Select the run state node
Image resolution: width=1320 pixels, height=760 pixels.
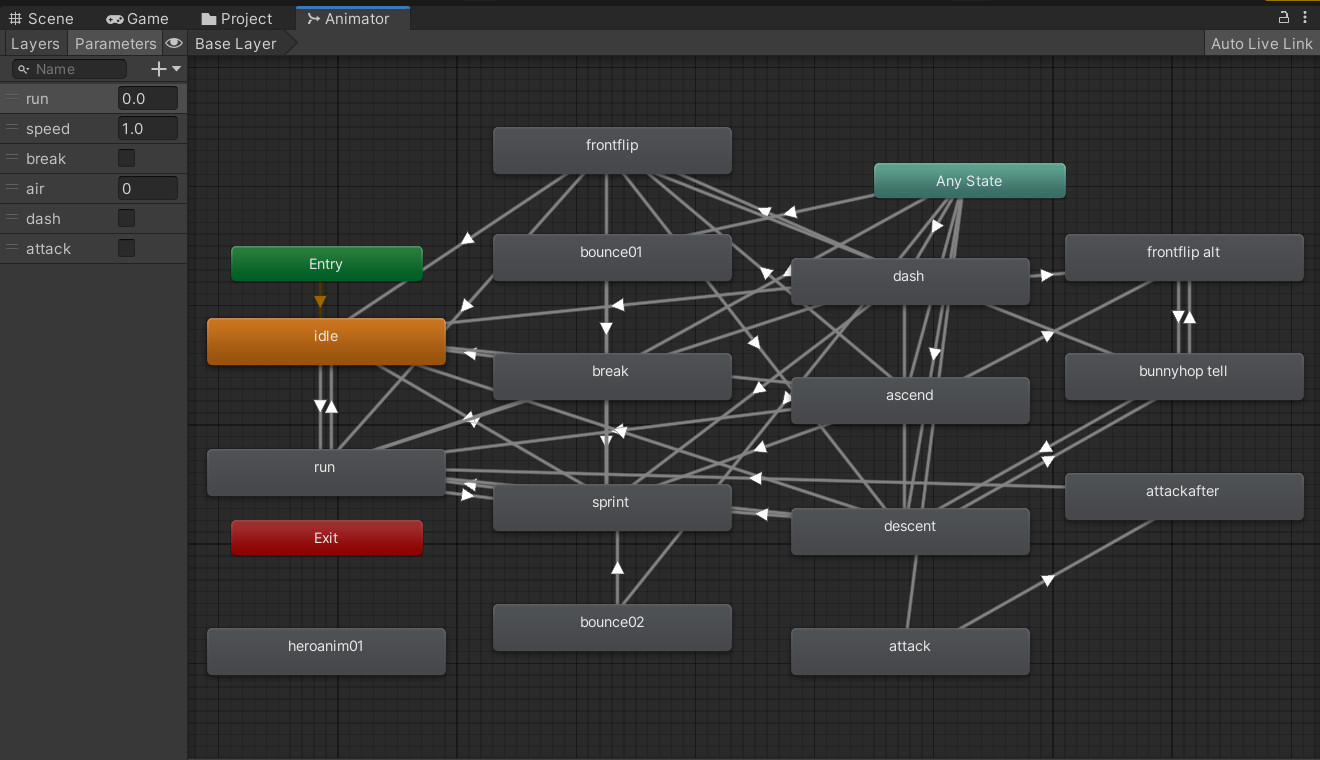coord(326,472)
